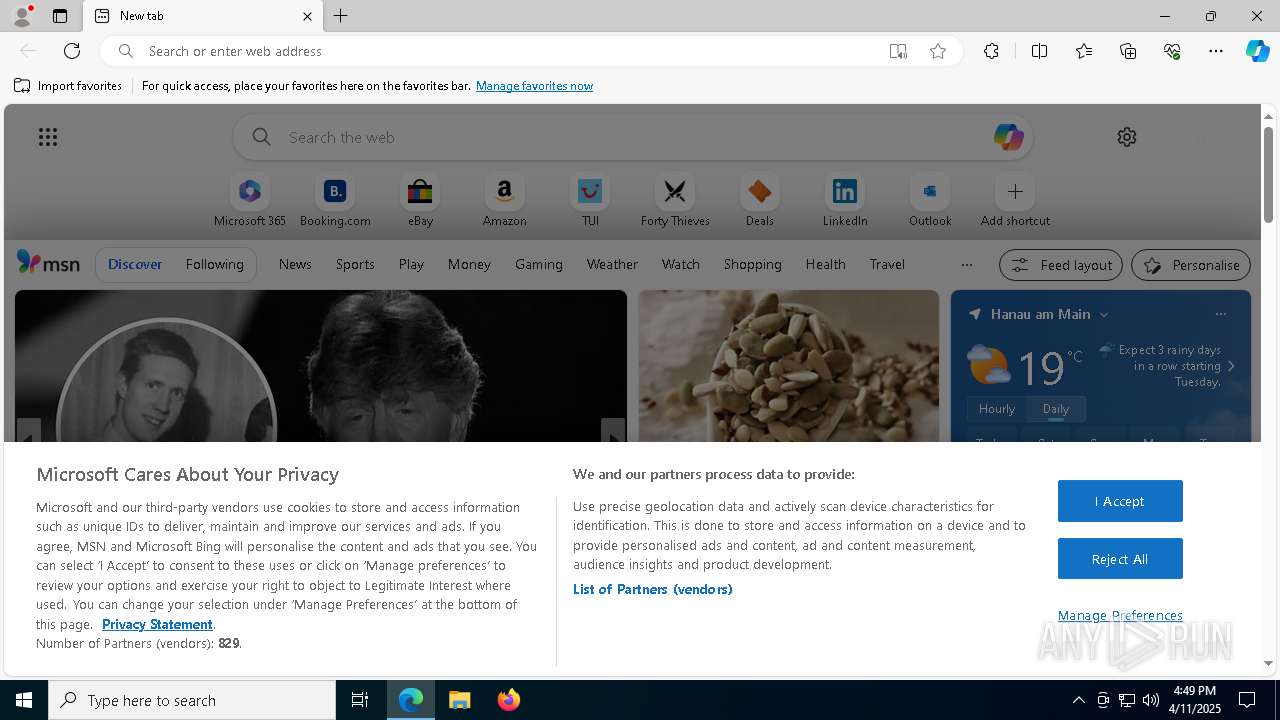The height and width of the screenshot is (720, 1280).
Task: Open weather card more options
Action: click(x=1220, y=314)
